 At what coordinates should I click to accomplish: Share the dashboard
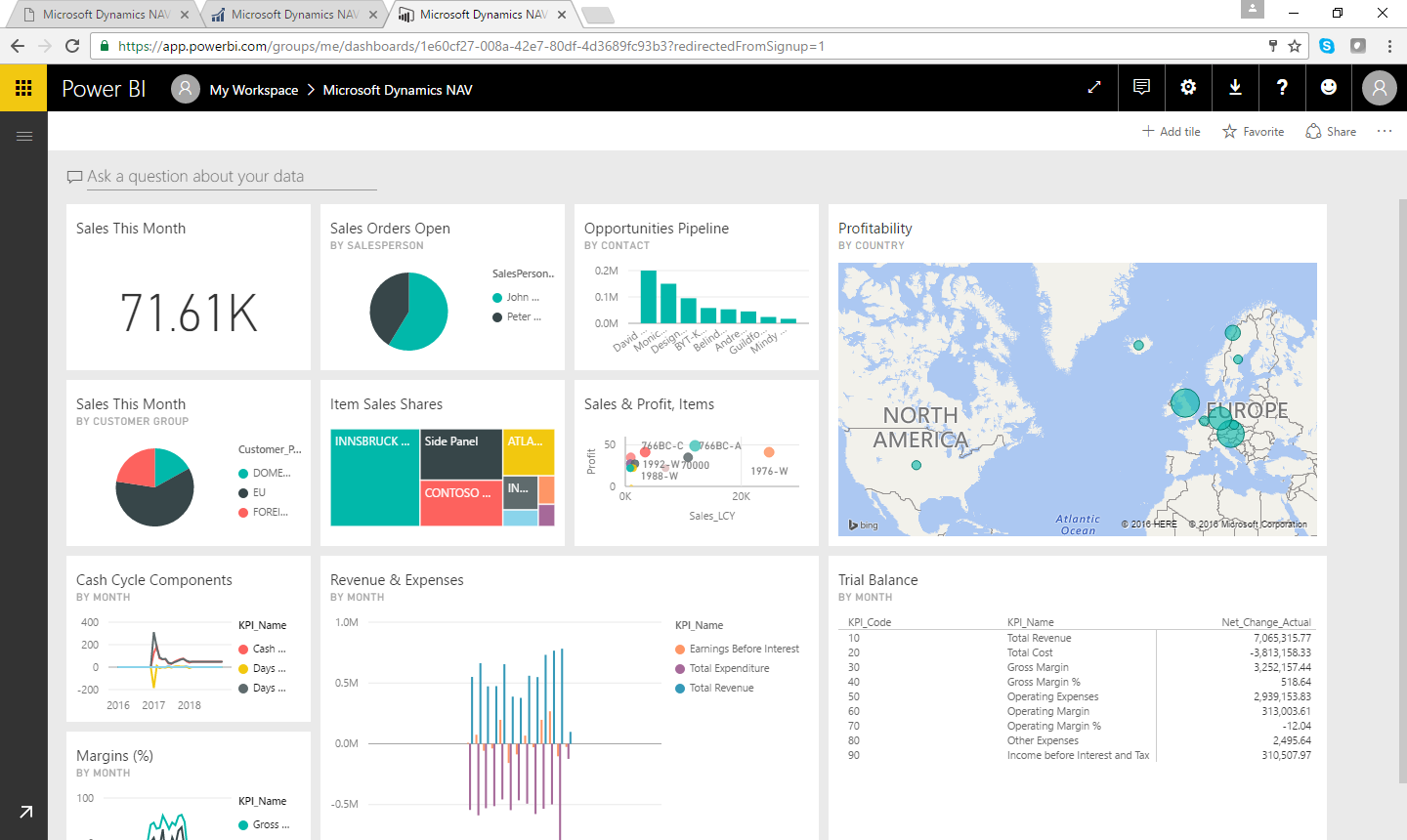(1331, 131)
